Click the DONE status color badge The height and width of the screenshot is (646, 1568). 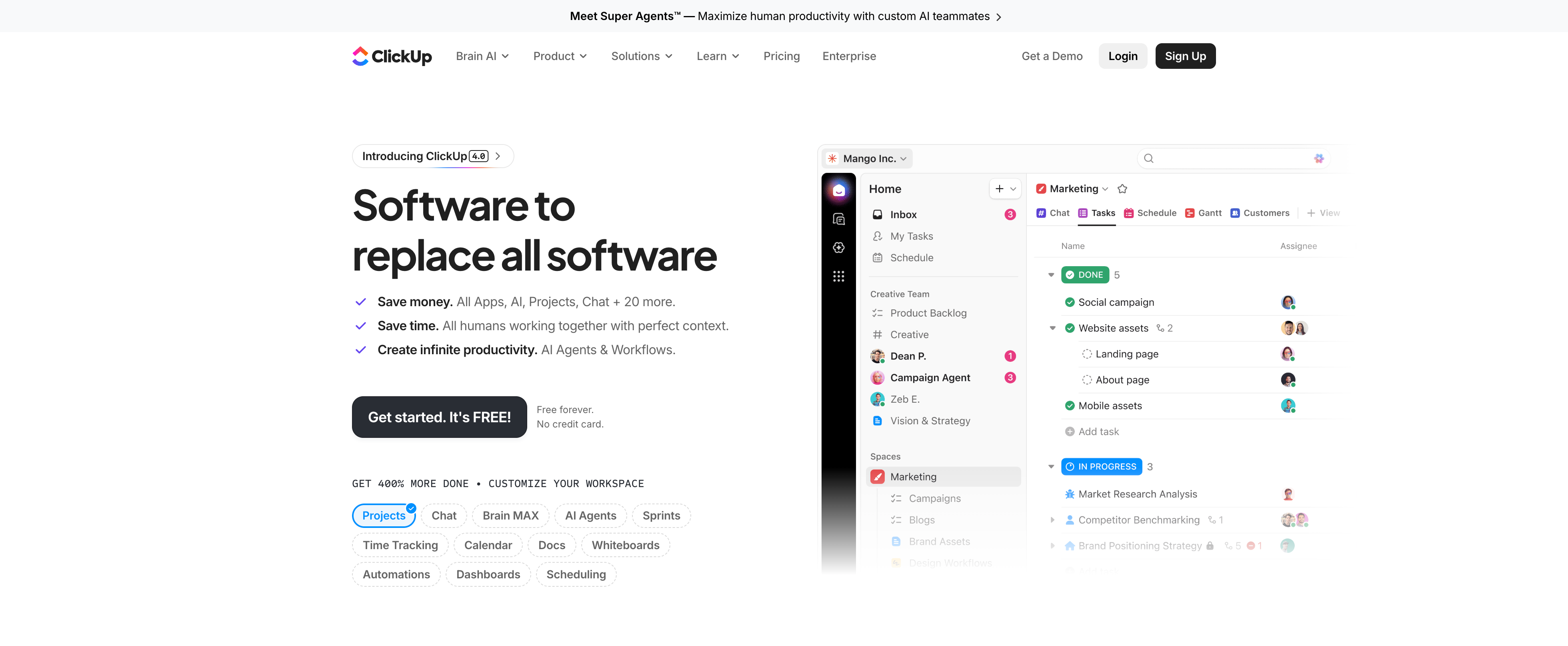[1085, 275]
